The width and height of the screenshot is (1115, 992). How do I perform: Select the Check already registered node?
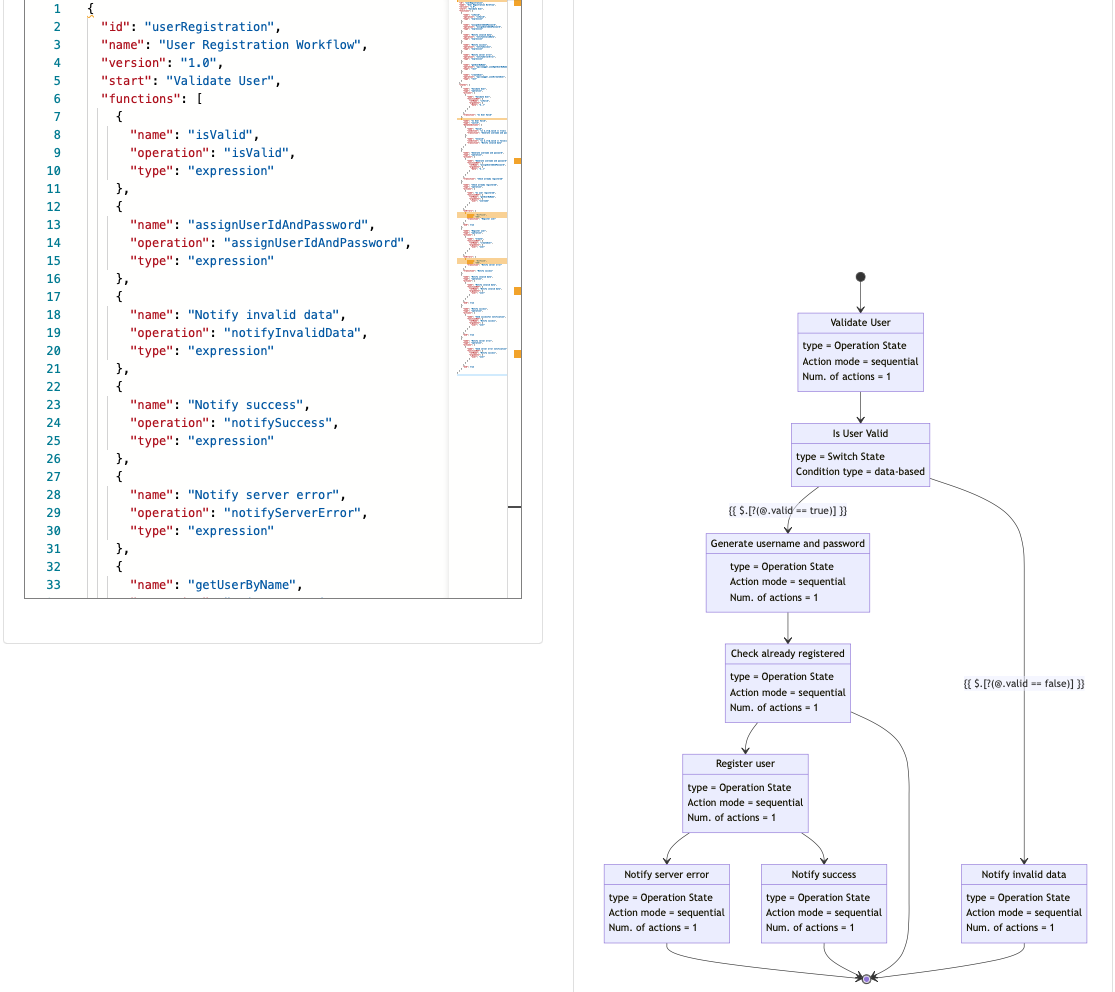pos(787,685)
